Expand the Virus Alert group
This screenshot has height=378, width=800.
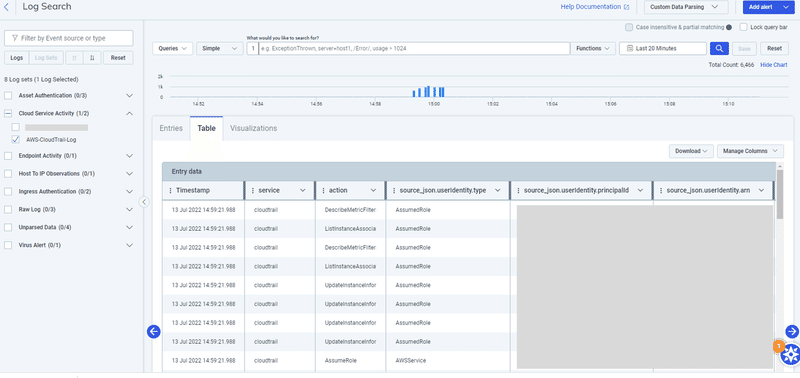[x=129, y=245]
